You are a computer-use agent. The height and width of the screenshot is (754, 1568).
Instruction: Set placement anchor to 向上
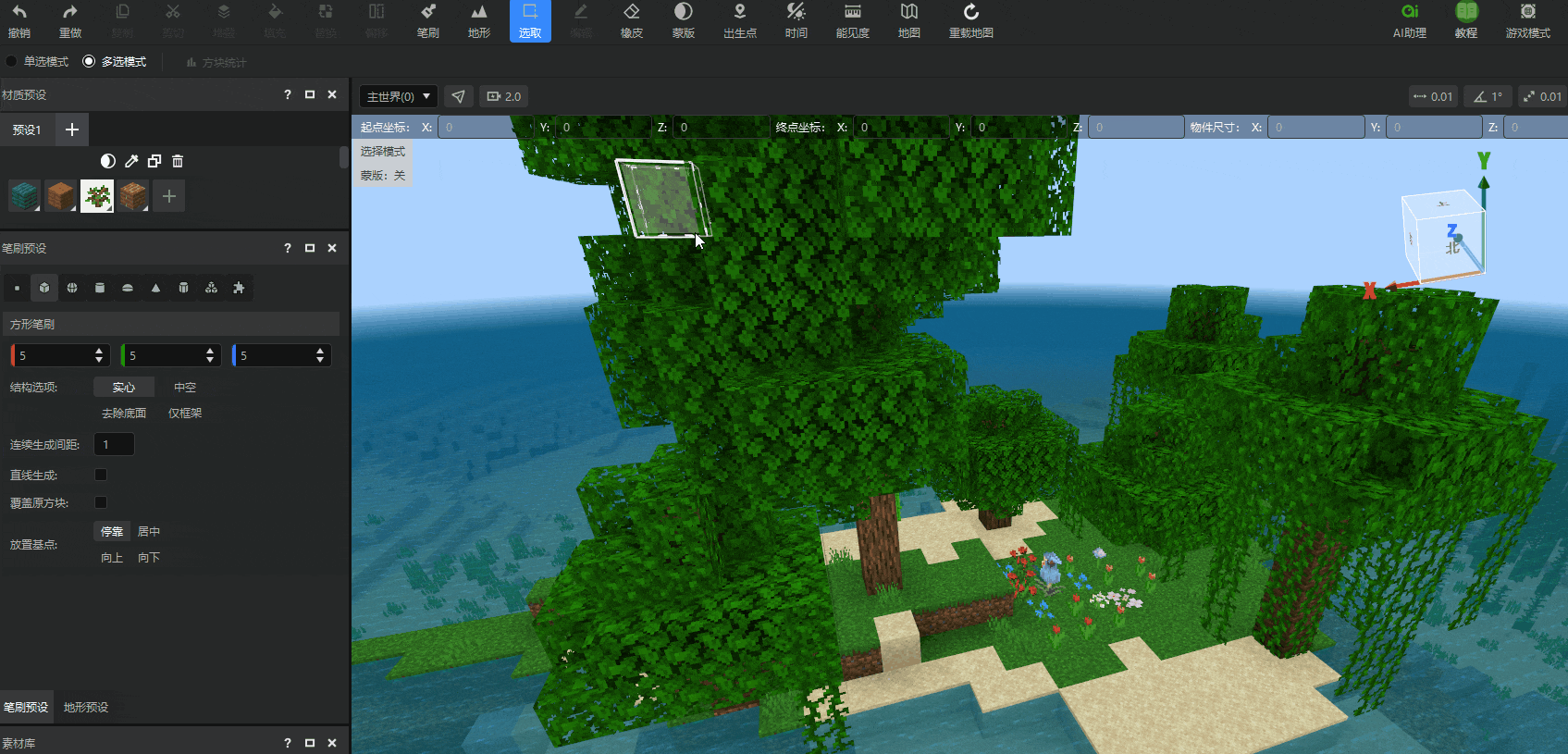point(112,558)
